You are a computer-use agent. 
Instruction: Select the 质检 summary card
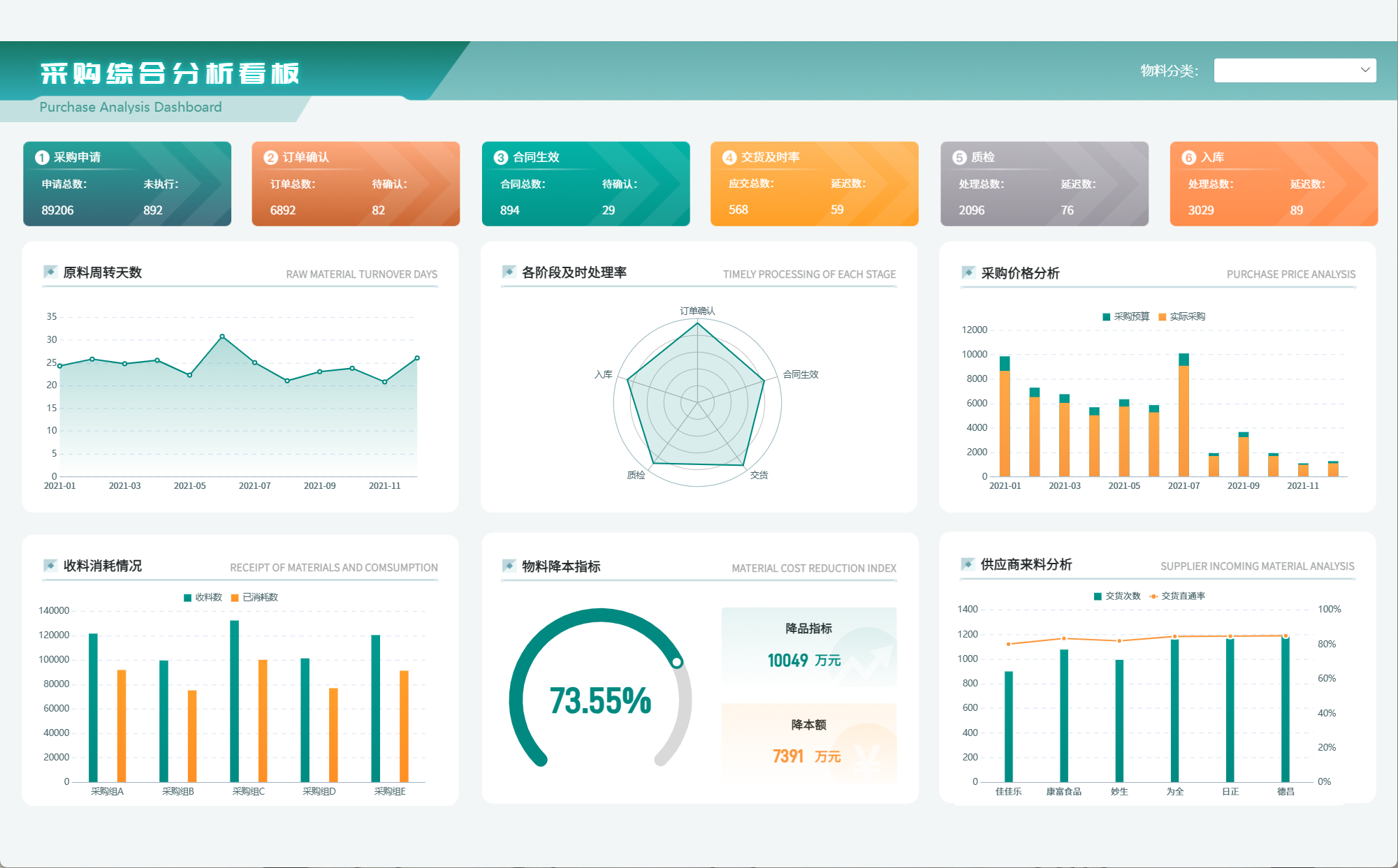[x=1044, y=184]
